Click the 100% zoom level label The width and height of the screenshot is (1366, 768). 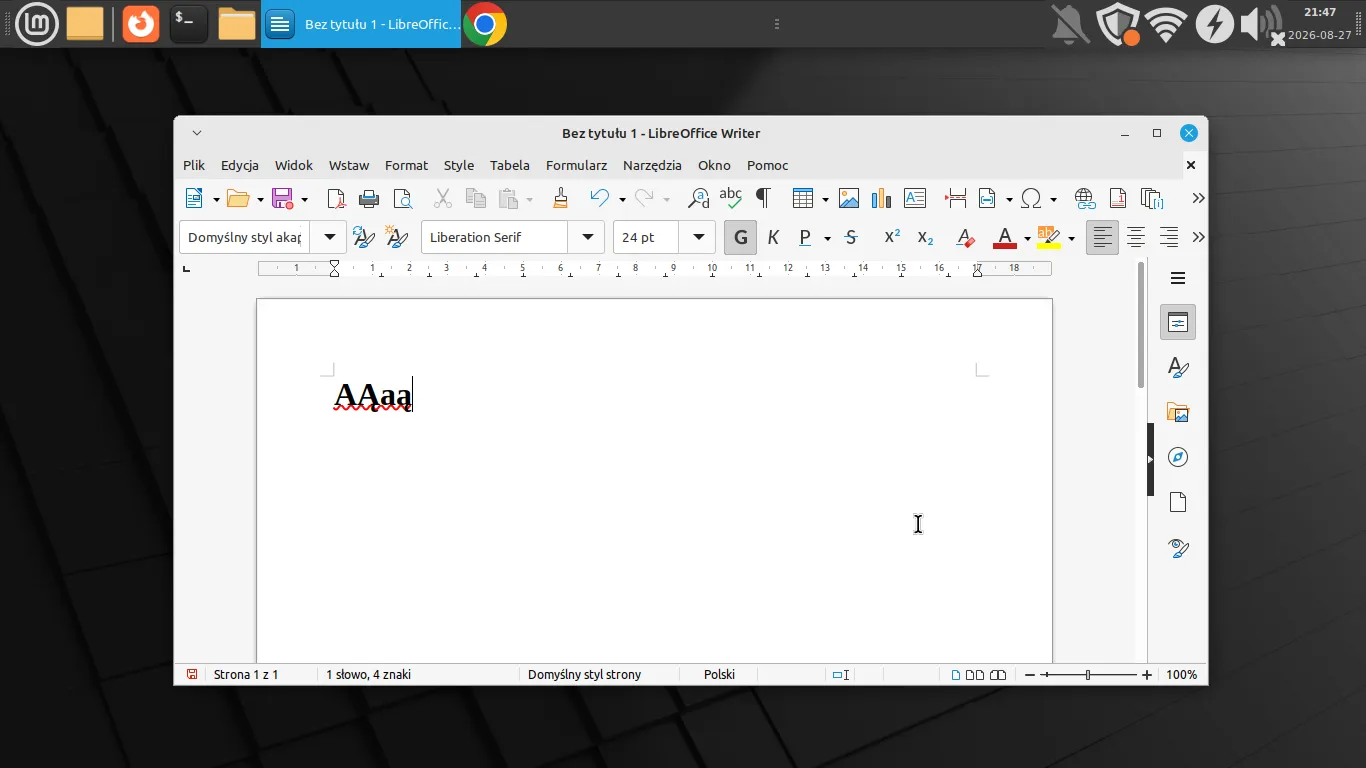point(1181,675)
